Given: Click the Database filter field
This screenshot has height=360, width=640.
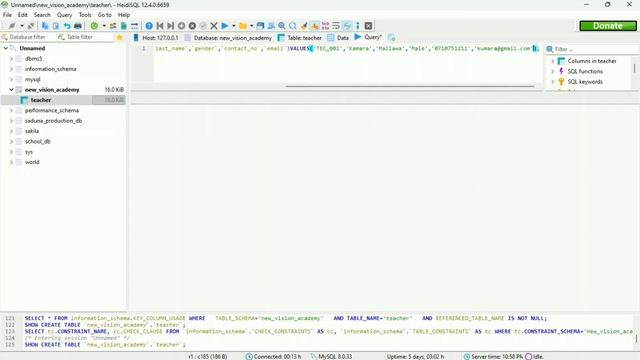Looking at the screenshot, I should pyautogui.click(x=28, y=37).
